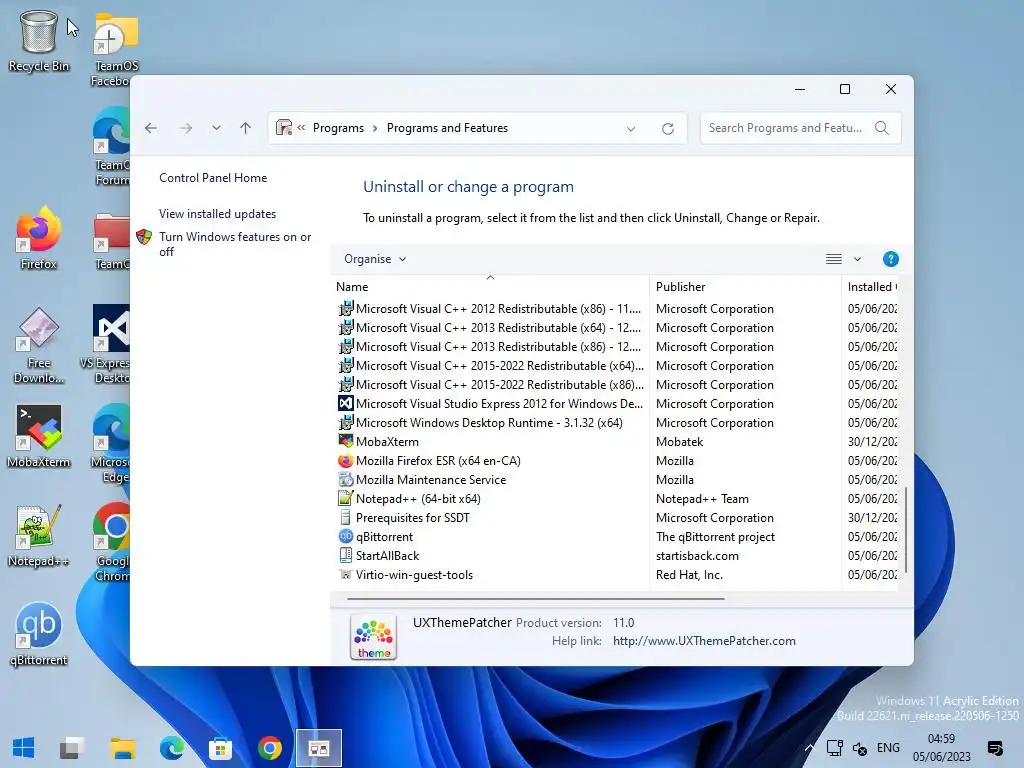Click the http://www.UXThemePatcher.com help link
This screenshot has height=768, width=1024.
(704, 641)
